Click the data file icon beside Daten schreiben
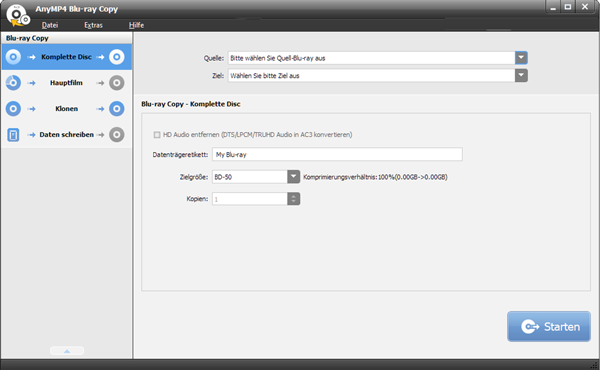 click(x=13, y=135)
